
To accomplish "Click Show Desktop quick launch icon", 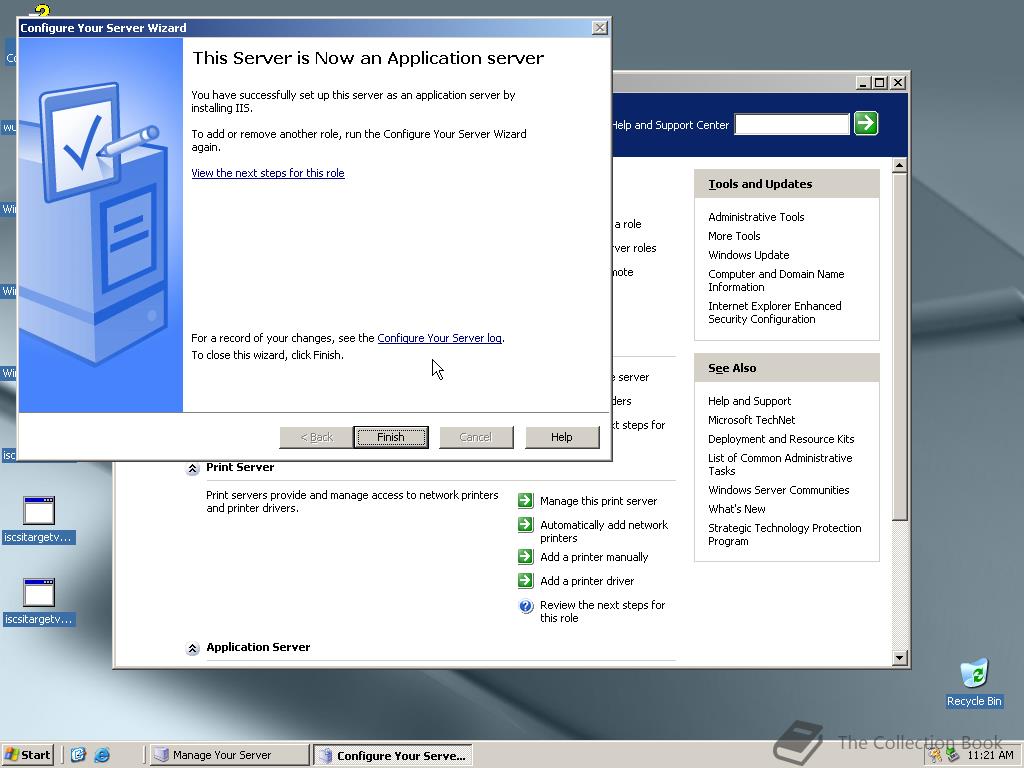I will point(78,755).
